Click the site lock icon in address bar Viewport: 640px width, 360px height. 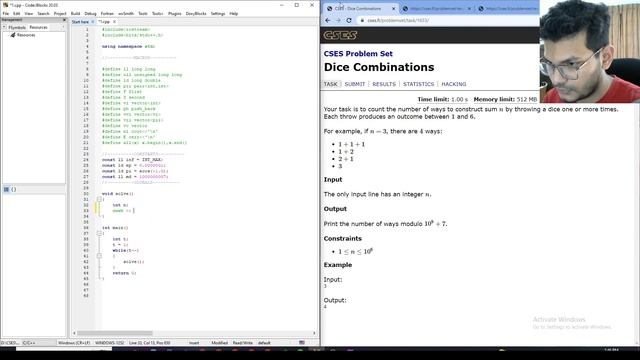[362, 20]
